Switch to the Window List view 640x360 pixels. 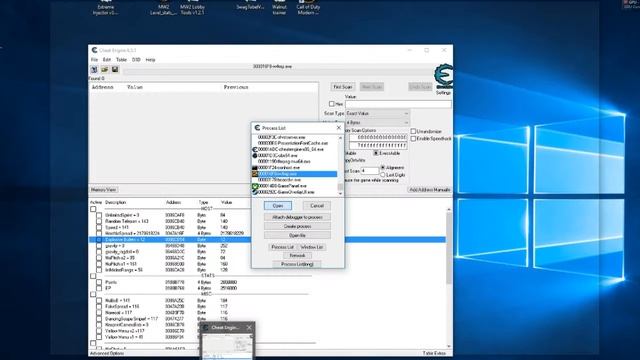[x=312, y=247]
